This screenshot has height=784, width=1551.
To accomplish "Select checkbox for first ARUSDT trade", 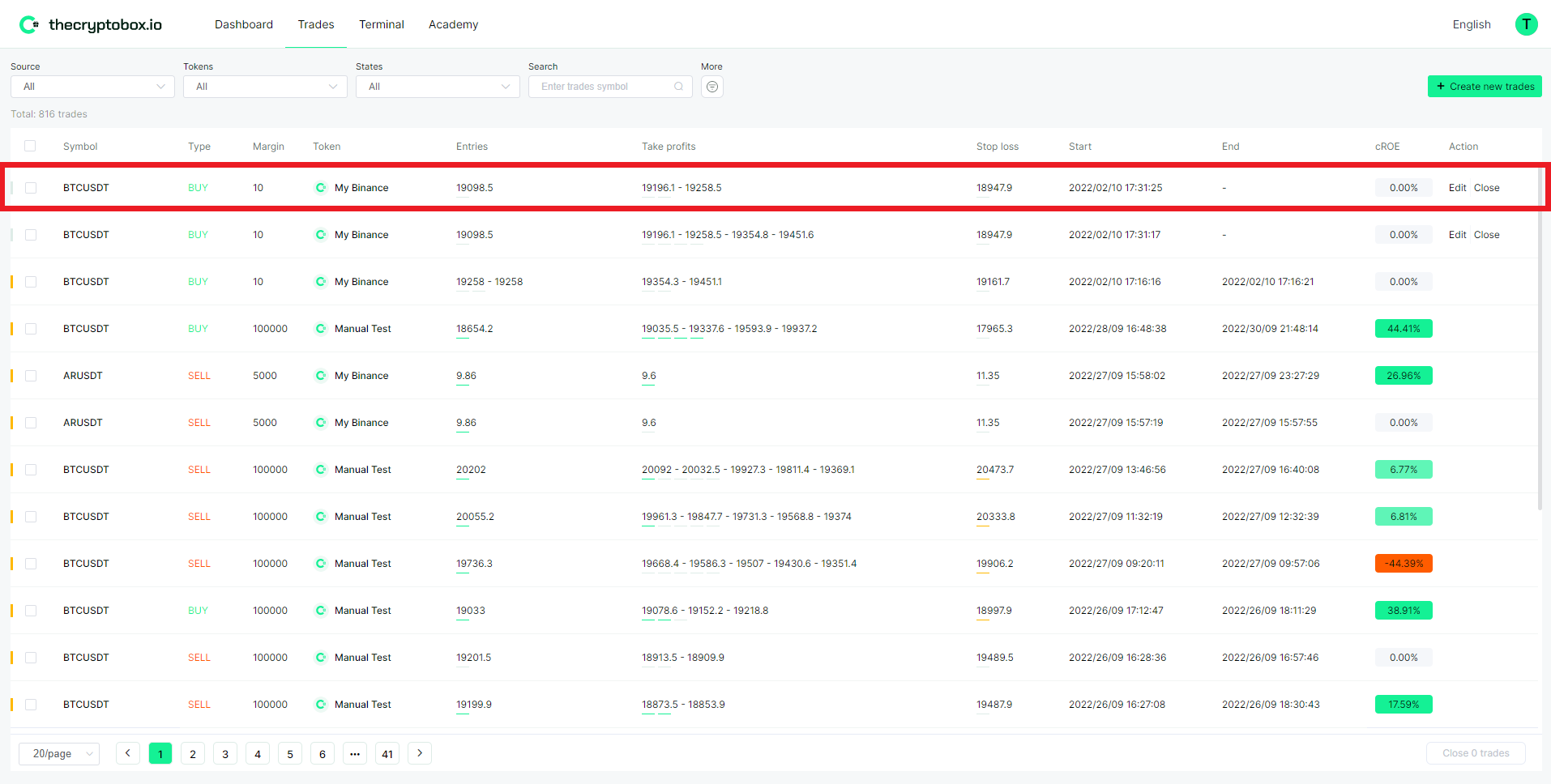I will pyautogui.click(x=31, y=376).
